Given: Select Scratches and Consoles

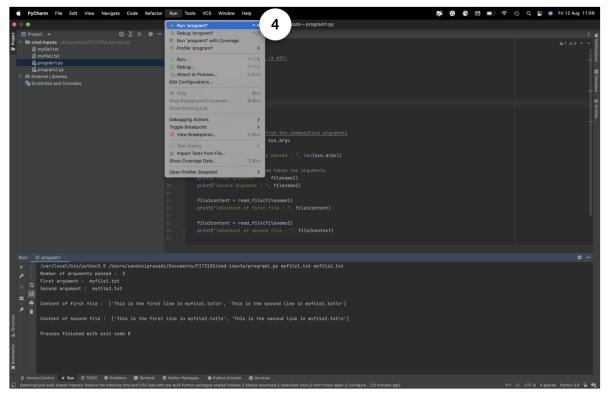Looking at the screenshot, I should (56, 83).
